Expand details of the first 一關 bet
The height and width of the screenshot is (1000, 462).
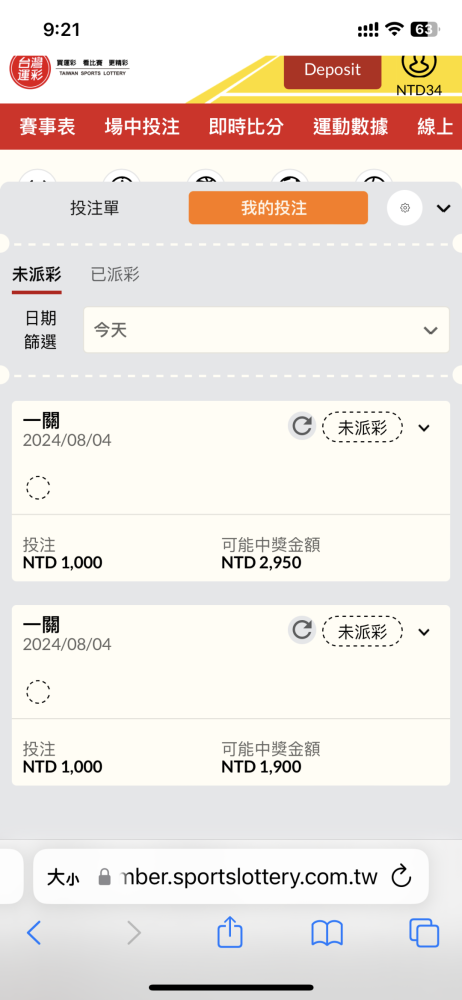point(424,428)
